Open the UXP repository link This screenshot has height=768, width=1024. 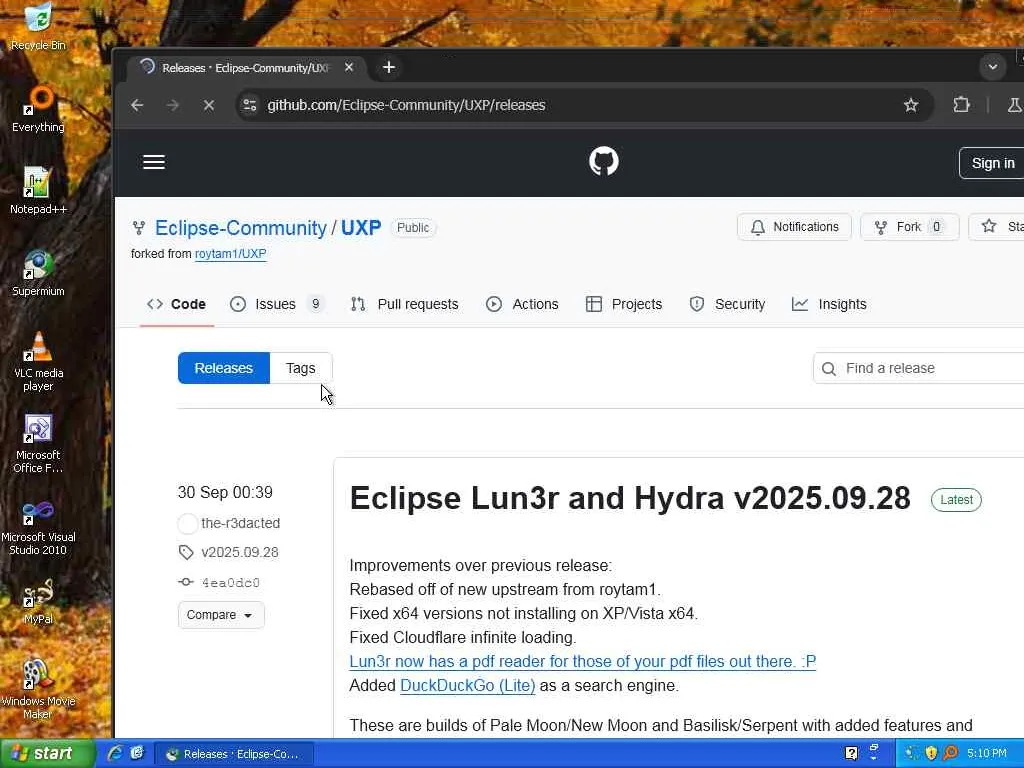tap(360, 228)
